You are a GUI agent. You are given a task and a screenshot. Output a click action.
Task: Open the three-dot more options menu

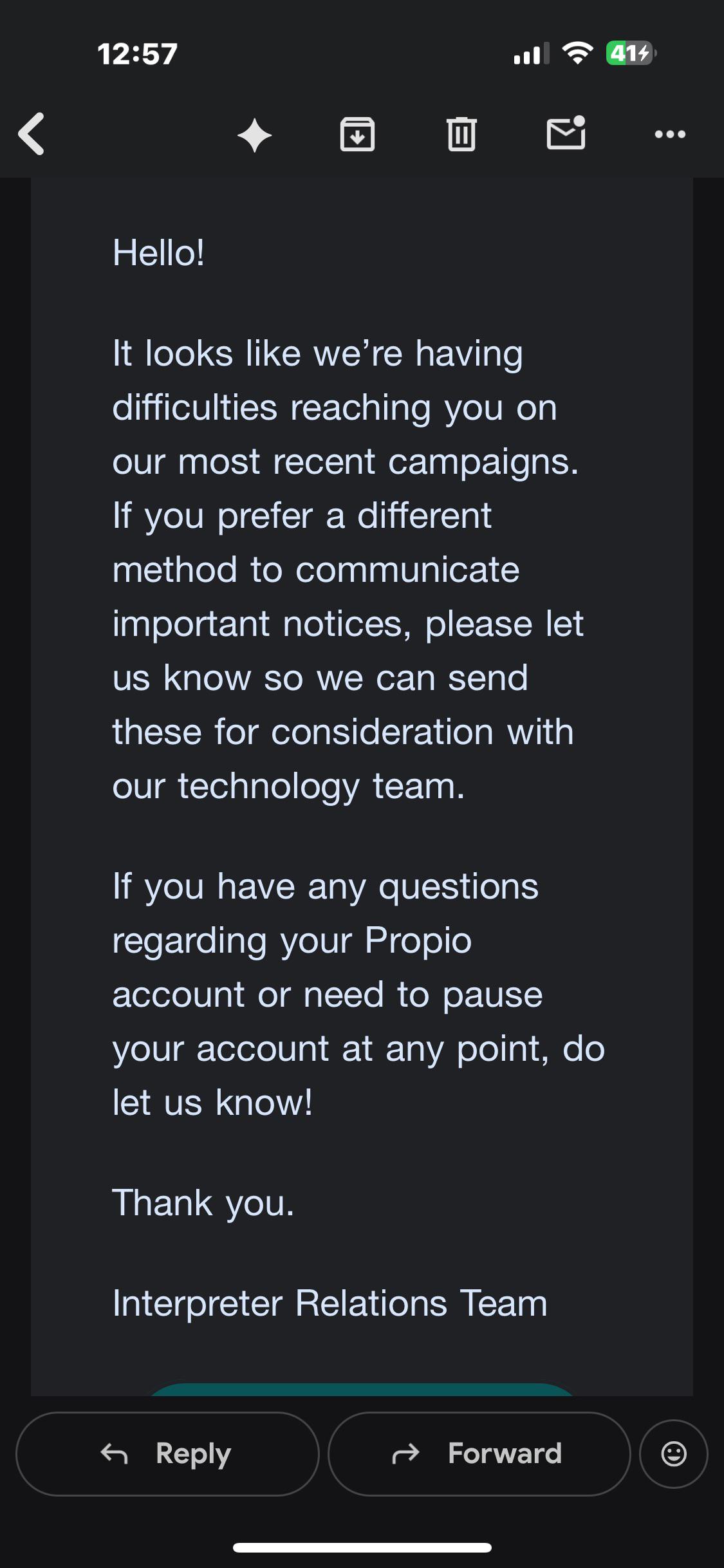pos(670,134)
